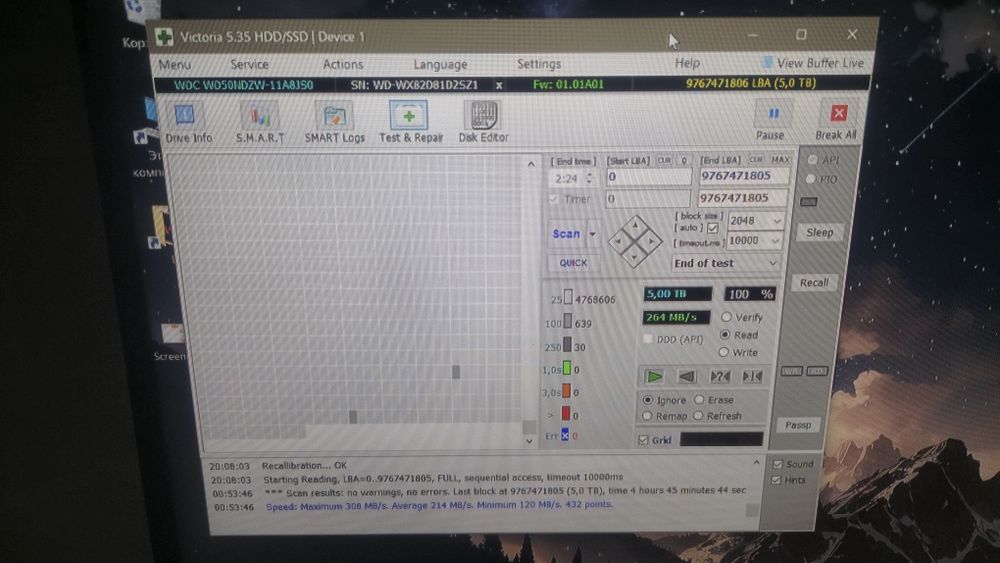This screenshot has height=563, width=1000.
Task: Click the up arrow of the navigation diamond
Action: (x=635, y=226)
